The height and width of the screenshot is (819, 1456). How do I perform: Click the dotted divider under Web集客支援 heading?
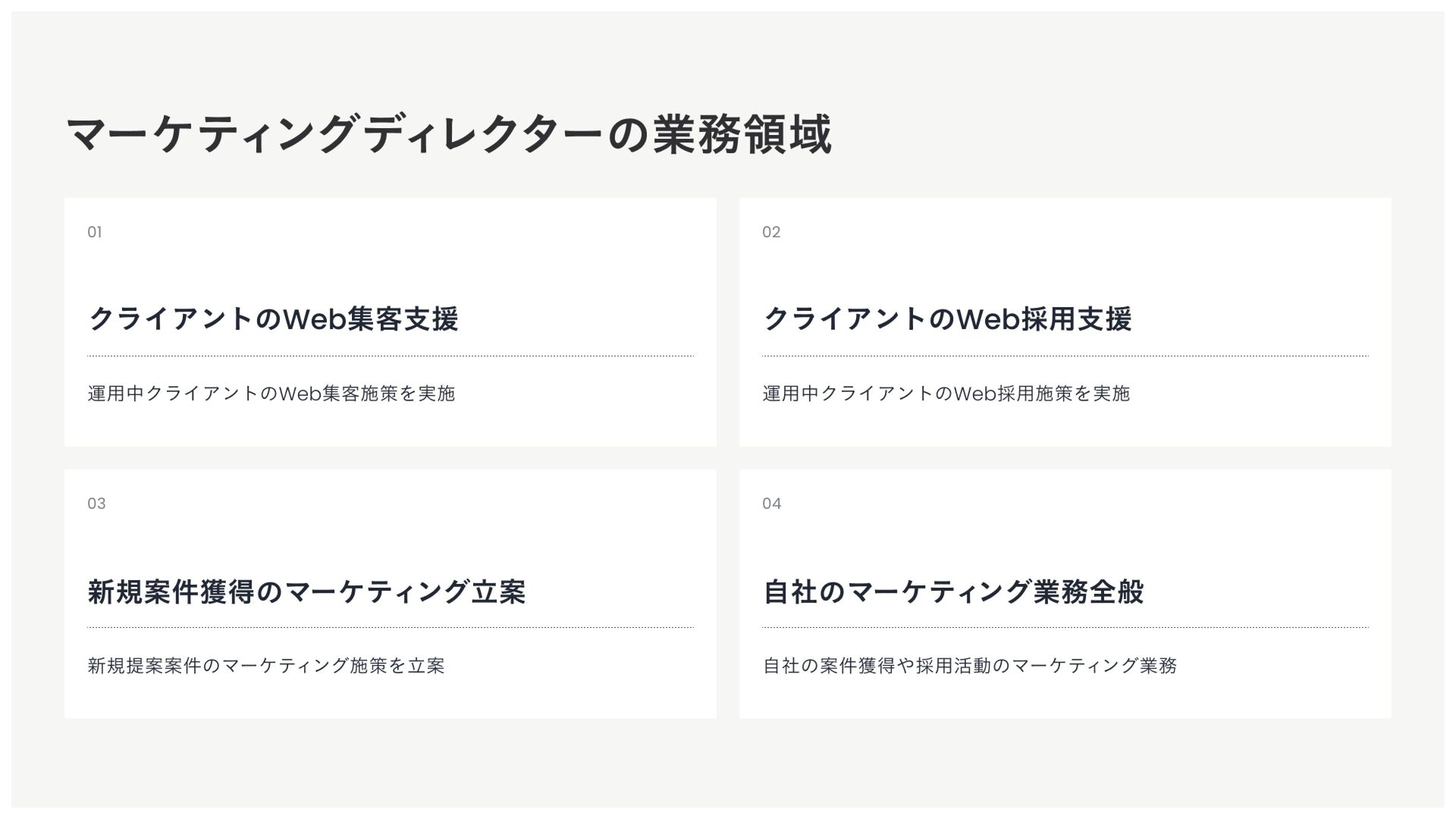[x=391, y=356]
